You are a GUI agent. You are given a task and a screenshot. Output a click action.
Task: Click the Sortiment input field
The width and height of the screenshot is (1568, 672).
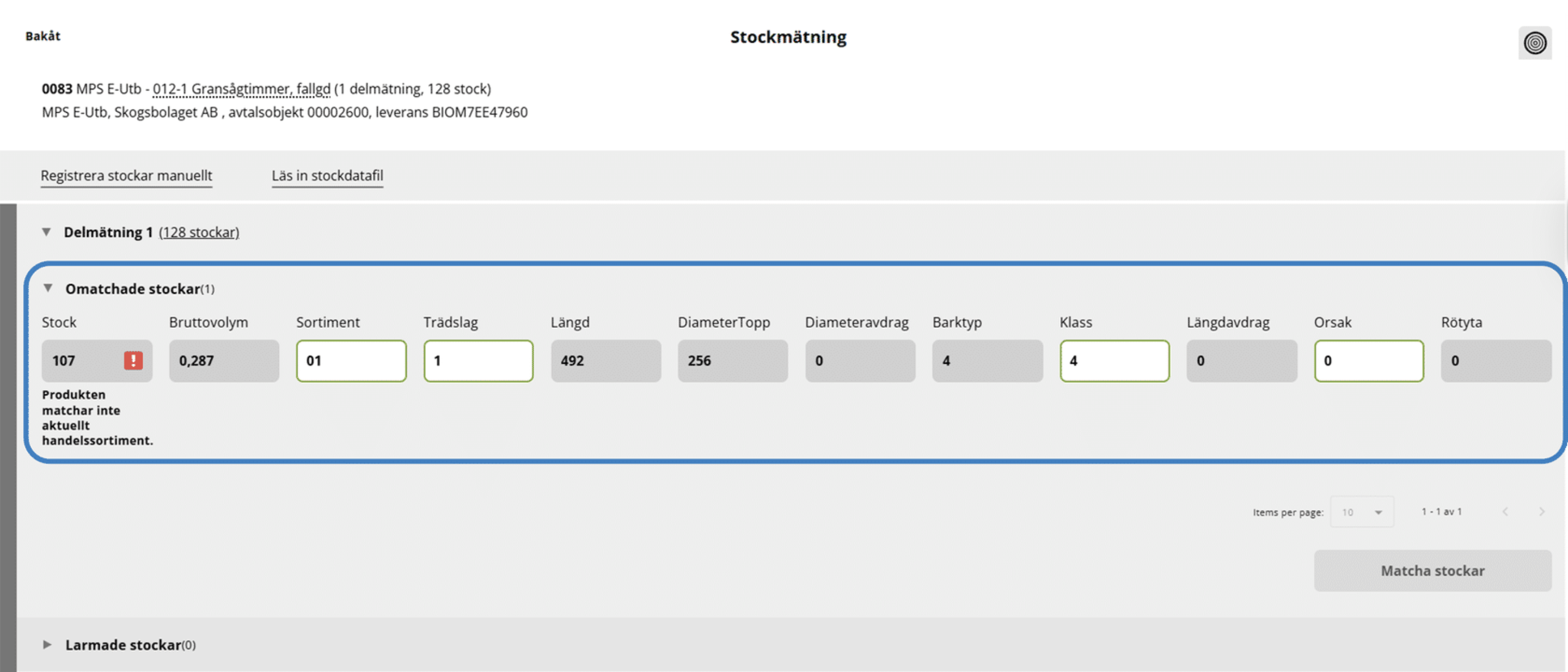pos(351,361)
